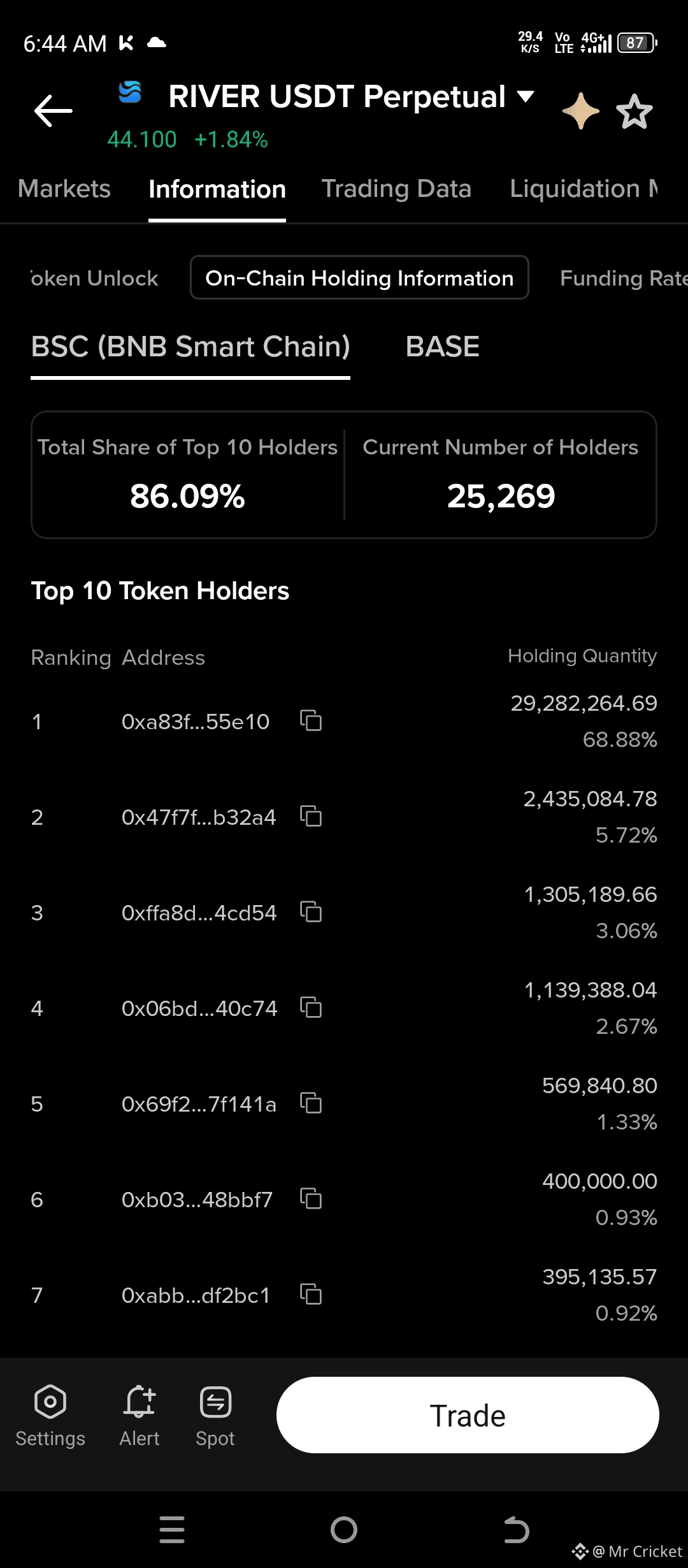Screen dimensions: 688x1568
Task: Toggle the favorite star for RIVER
Action: [634, 112]
